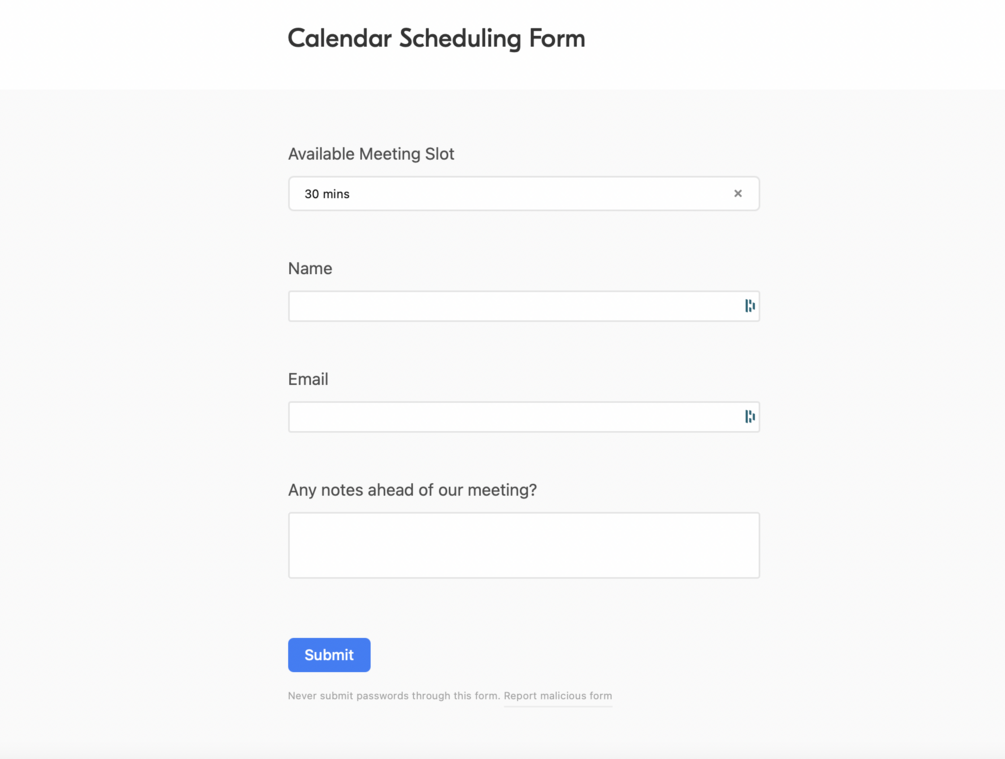
Task: Clear the selected 30 mins slot
Action: coord(738,194)
